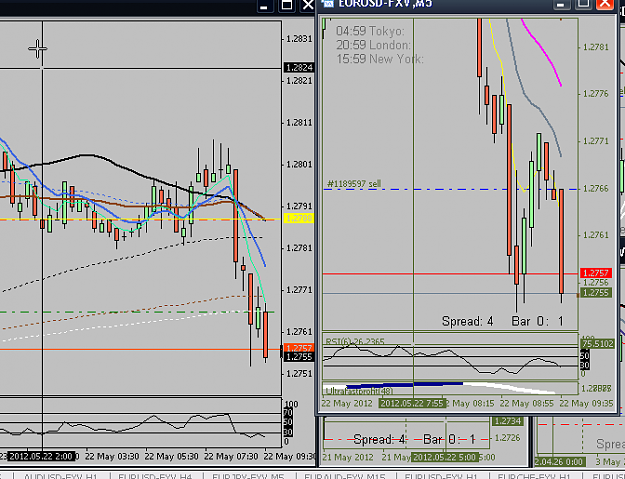Click the 2012.05.22 5:00 time label
The width and height of the screenshot is (625, 479).
click(x=445, y=457)
